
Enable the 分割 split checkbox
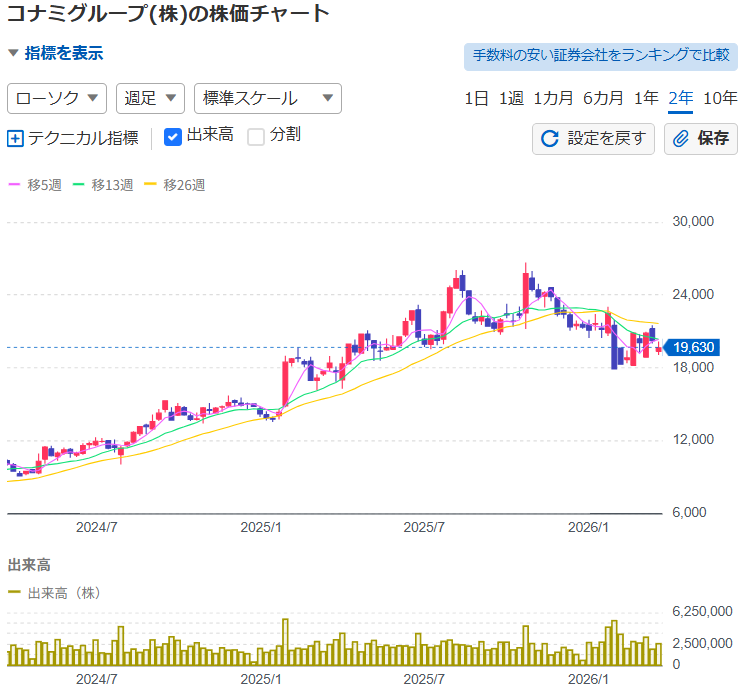[256, 136]
